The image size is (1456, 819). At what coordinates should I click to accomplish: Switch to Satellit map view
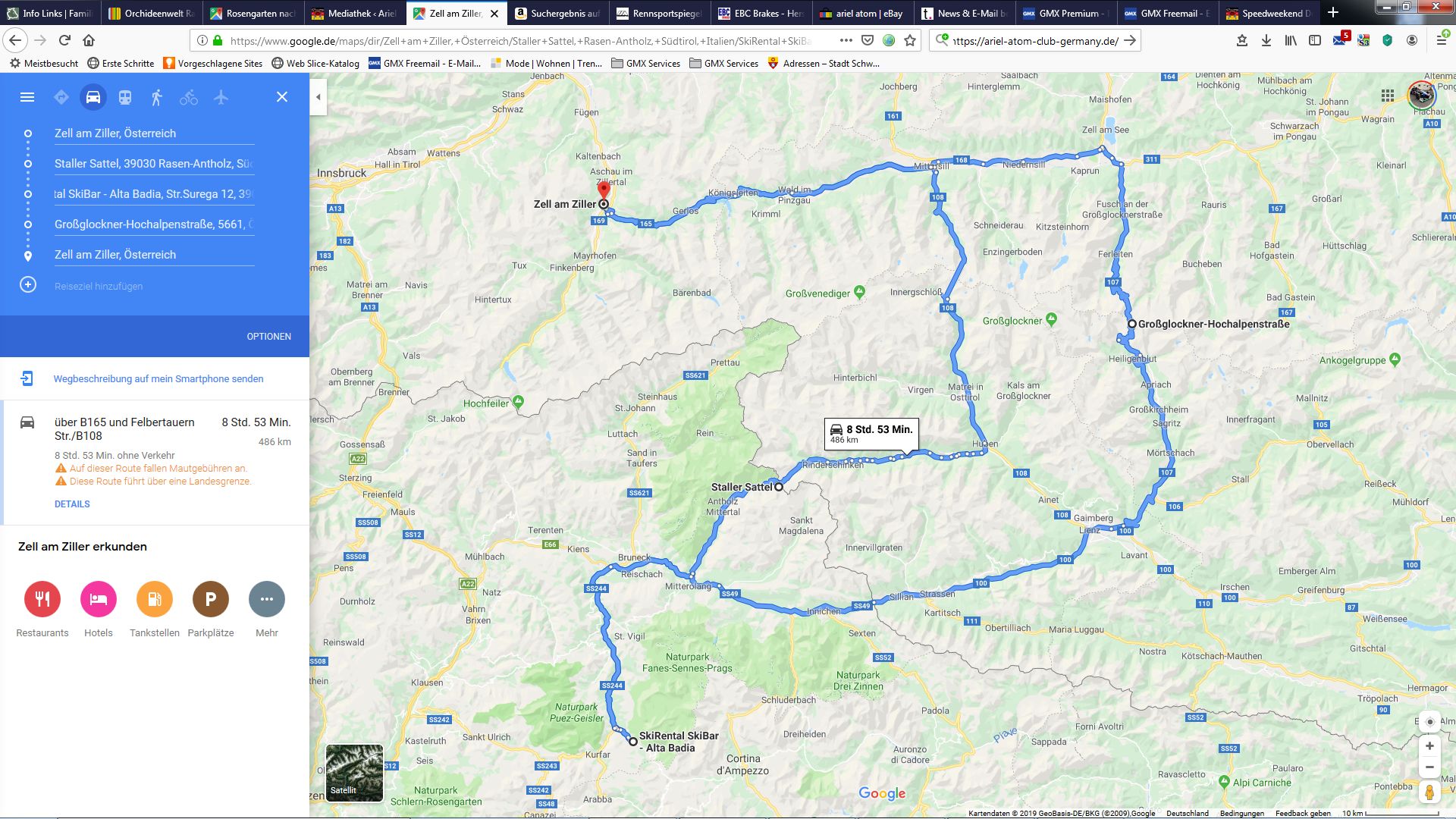click(x=354, y=773)
